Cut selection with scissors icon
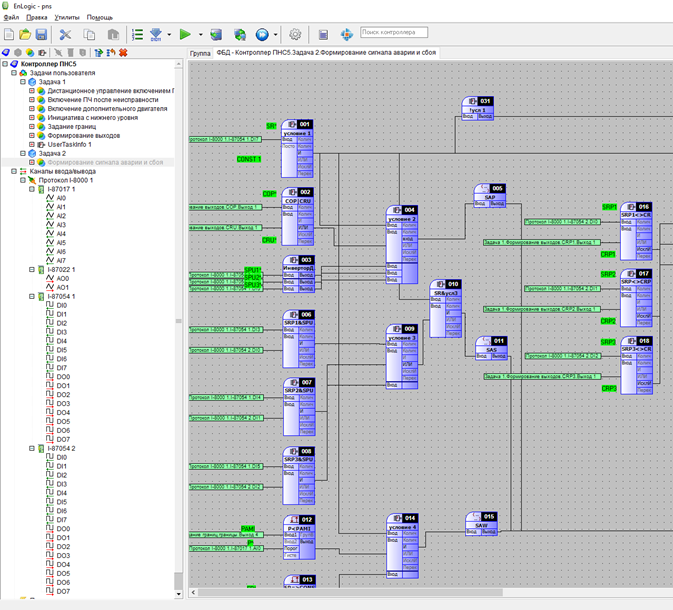Image resolution: width=673 pixels, height=610 pixels. pyautogui.click(x=65, y=34)
